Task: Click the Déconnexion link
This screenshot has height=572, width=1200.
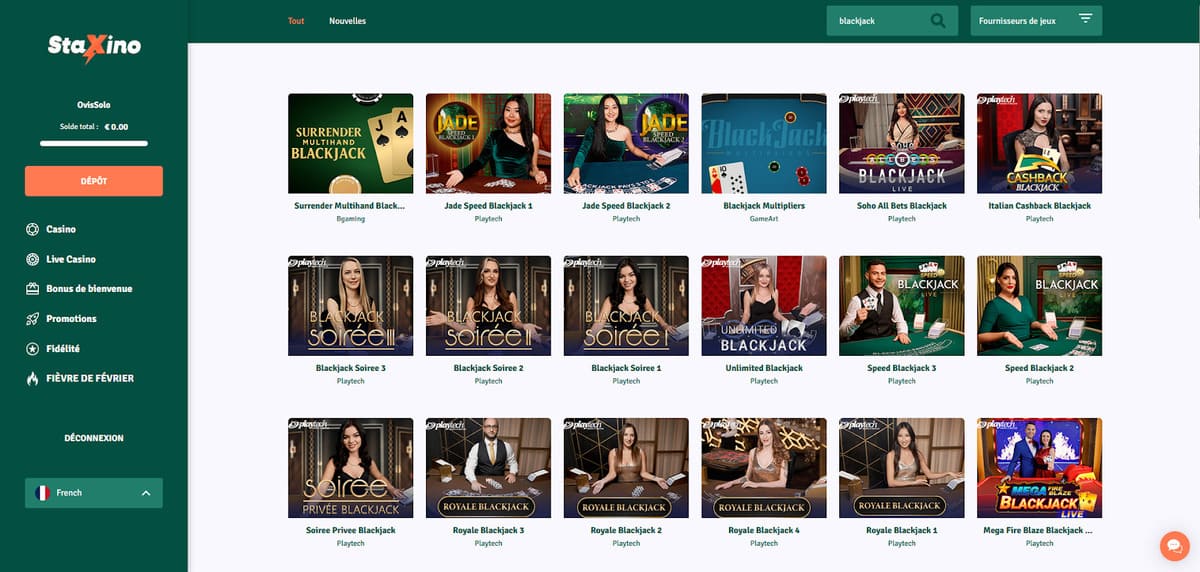Action: tap(94, 438)
